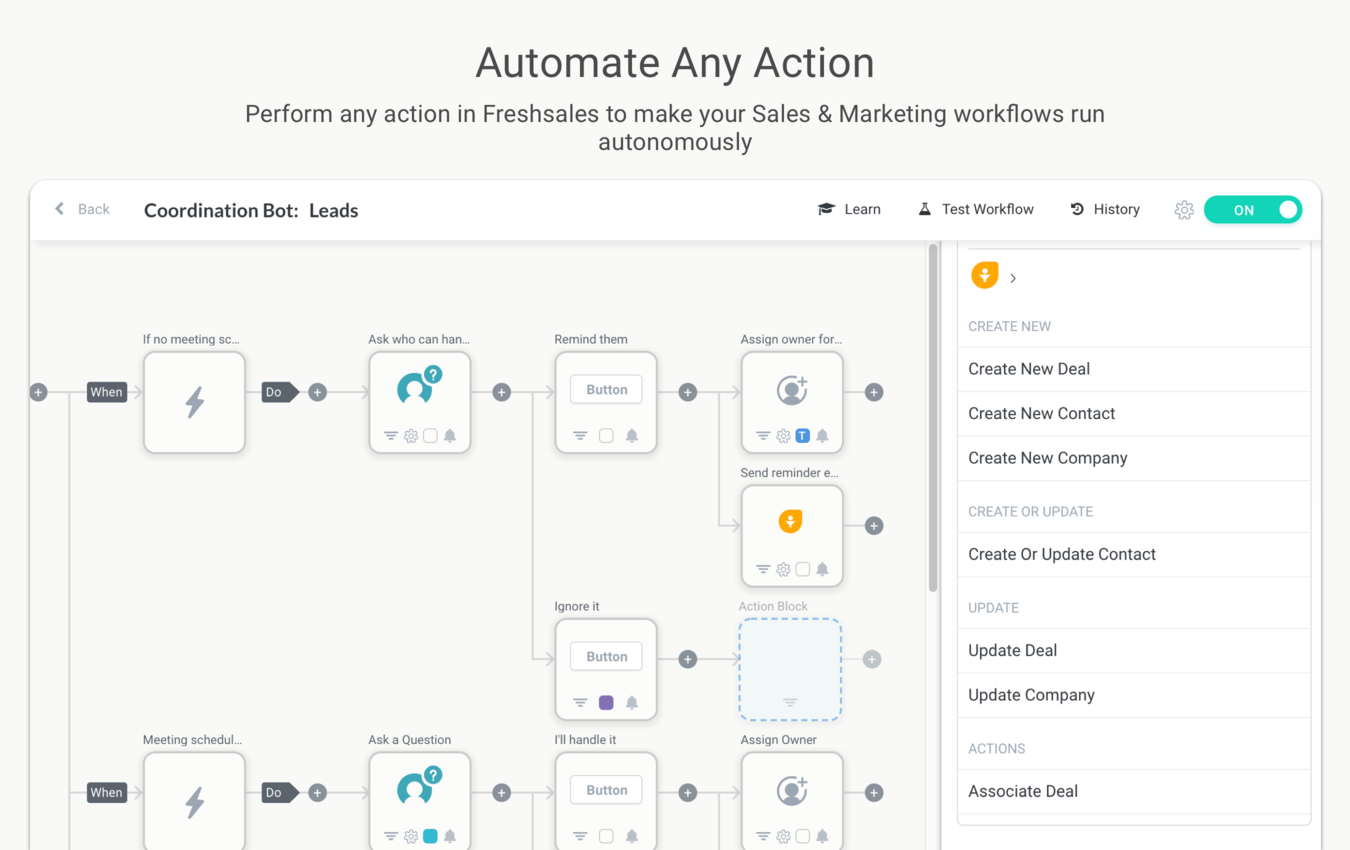Image resolution: width=1350 pixels, height=850 pixels.
Task: Expand the chevron beside the orange Freshworks icon
Action: point(1013,276)
